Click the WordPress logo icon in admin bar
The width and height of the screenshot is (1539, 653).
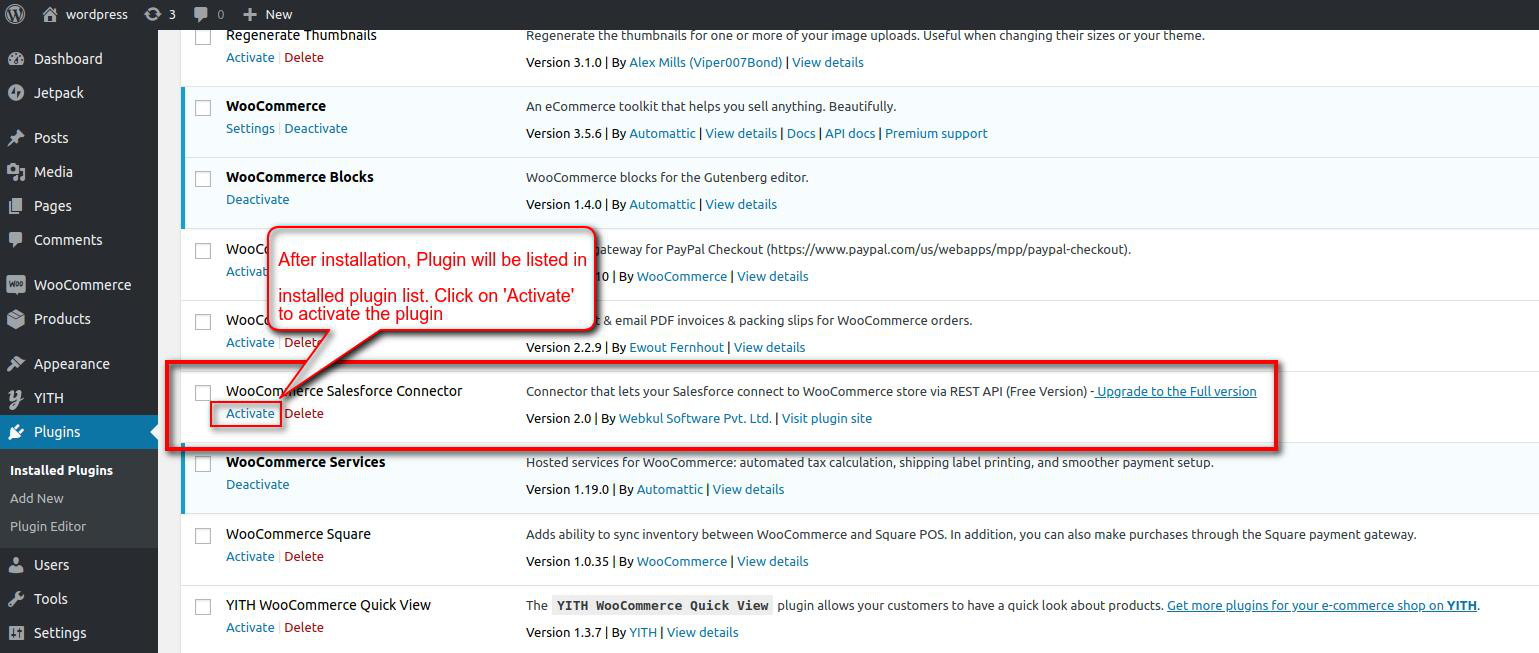(x=15, y=14)
